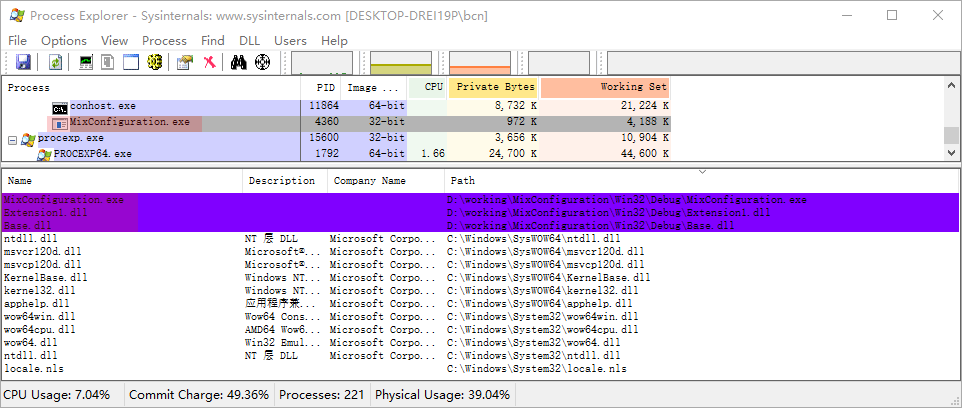Sort by the Working Set column header
This screenshot has height=408, width=962.
[605, 88]
